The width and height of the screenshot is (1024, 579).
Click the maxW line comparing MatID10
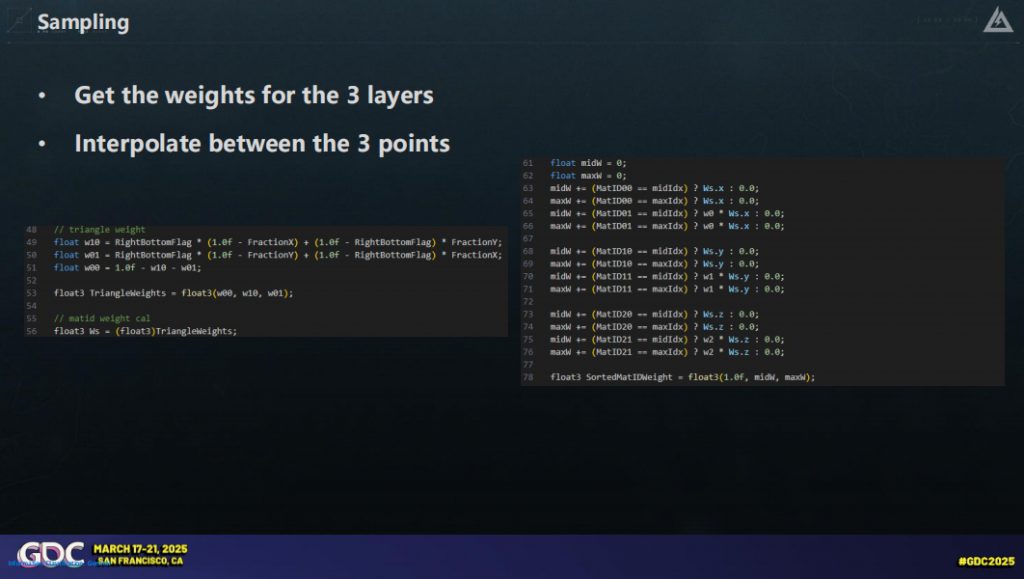[x=654, y=264]
